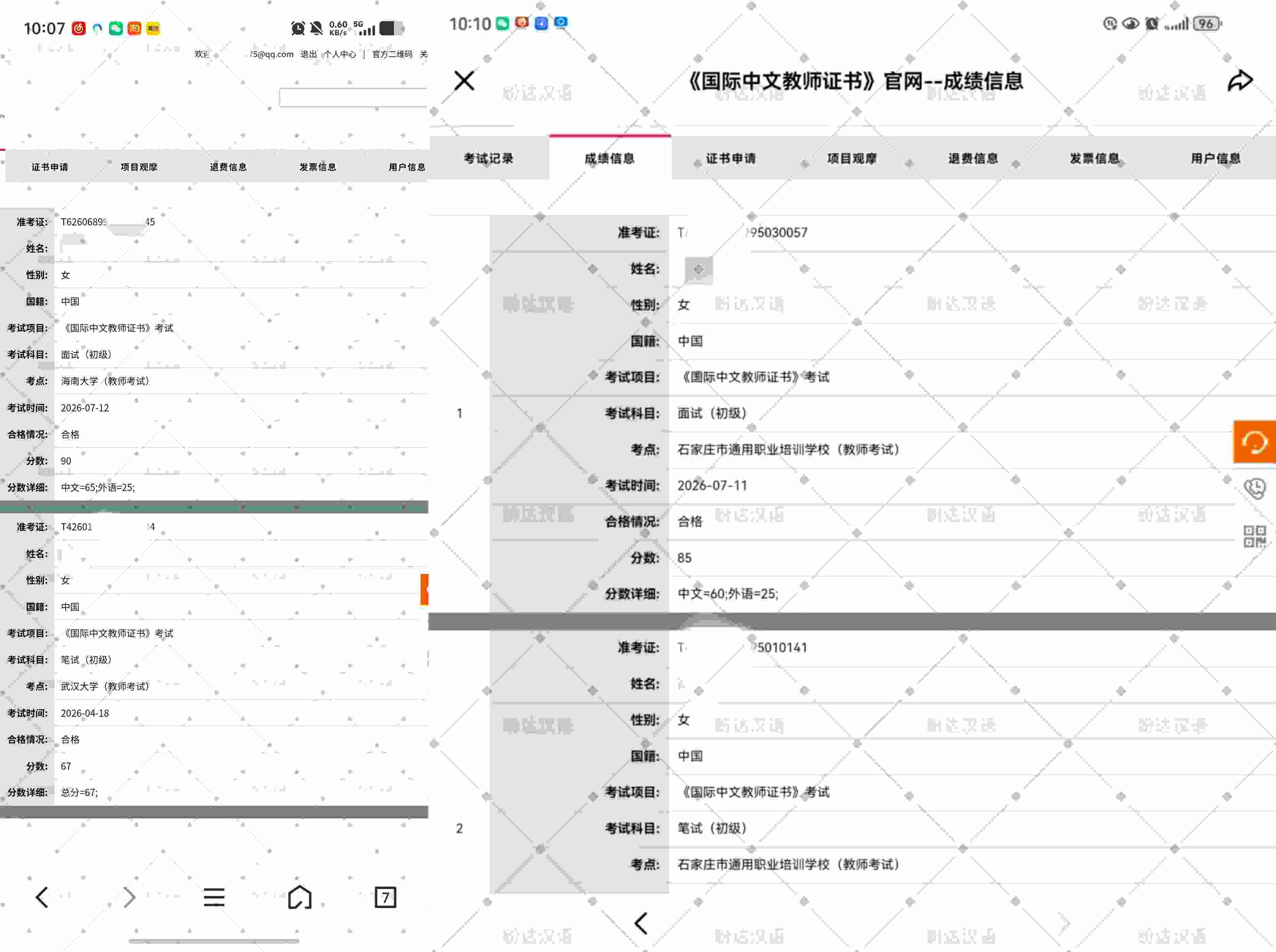Viewport: 1276px width, 952px height.
Task: Open the QR code icon on right edge
Action: tap(1254, 537)
